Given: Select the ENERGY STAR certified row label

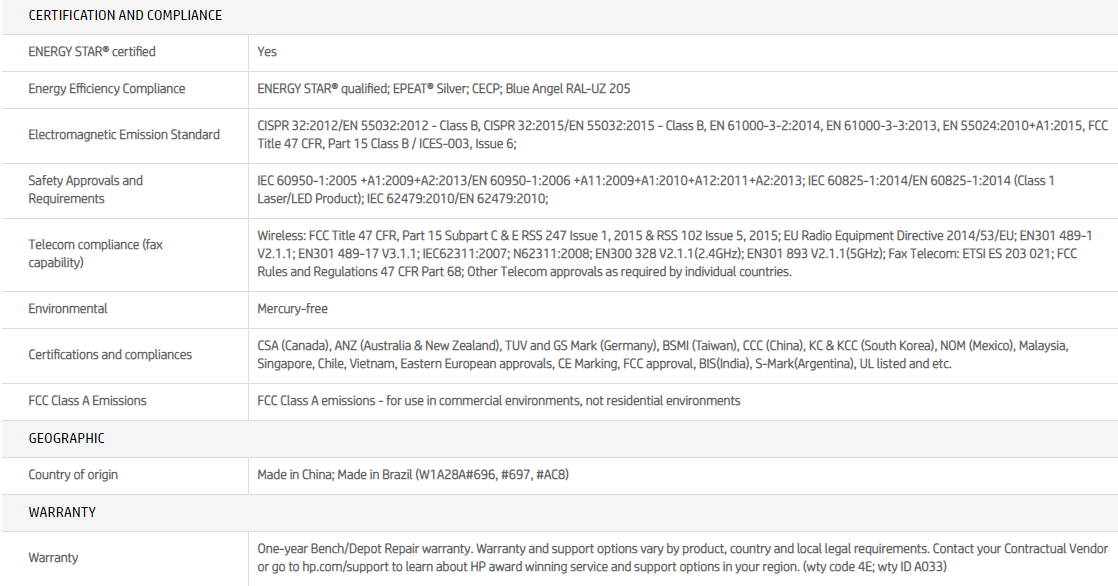Looking at the screenshot, I should [x=92, y=52].
